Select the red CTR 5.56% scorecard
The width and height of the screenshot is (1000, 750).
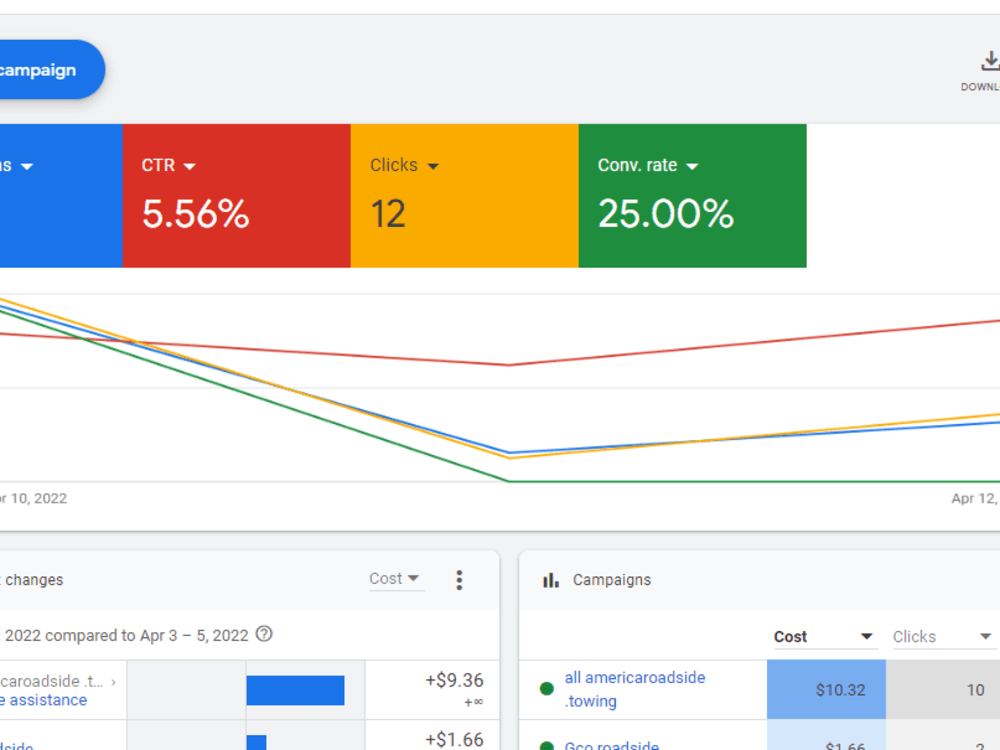237,196
